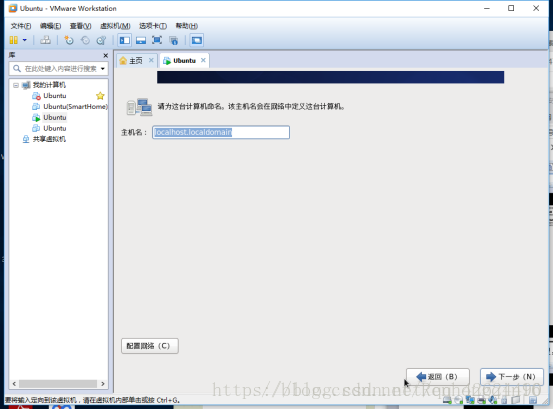Click the magnifier icon in library search

coord(17,68)
